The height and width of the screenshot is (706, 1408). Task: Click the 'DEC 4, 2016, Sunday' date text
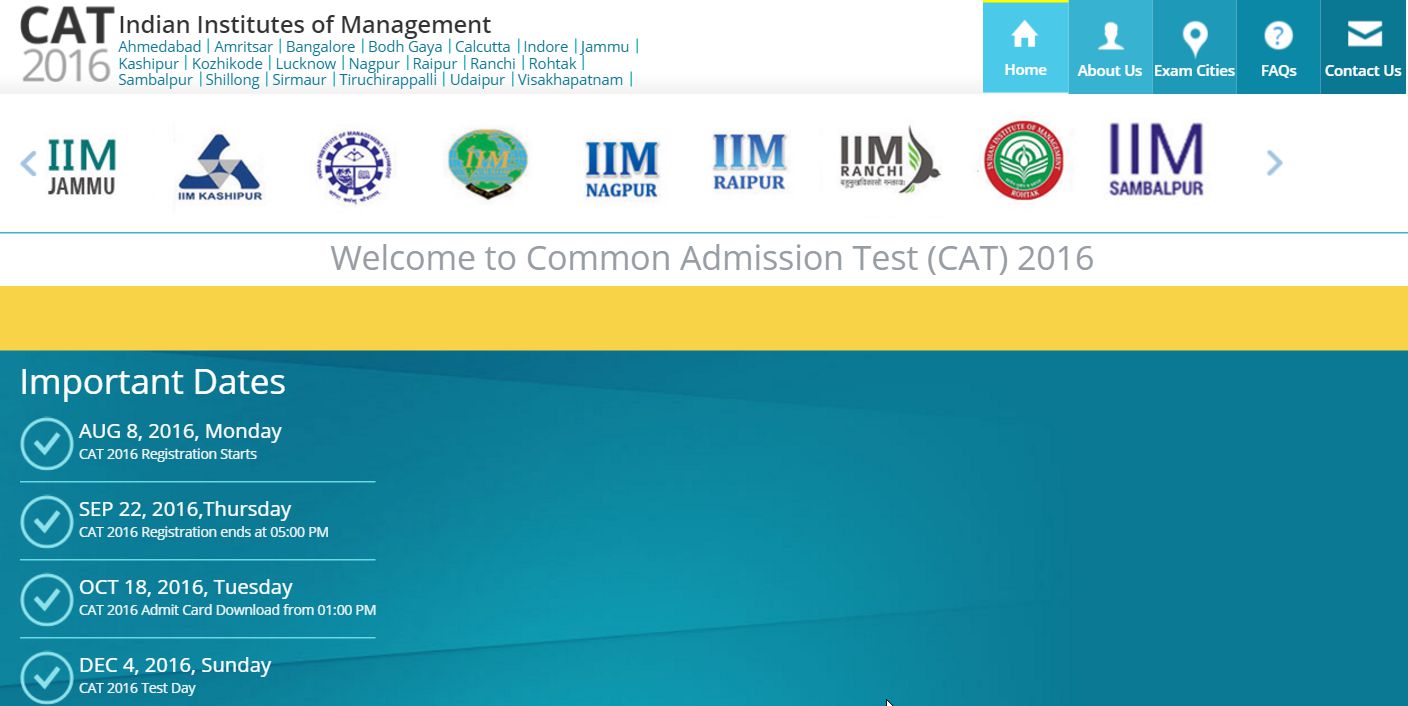pos(175,665)
